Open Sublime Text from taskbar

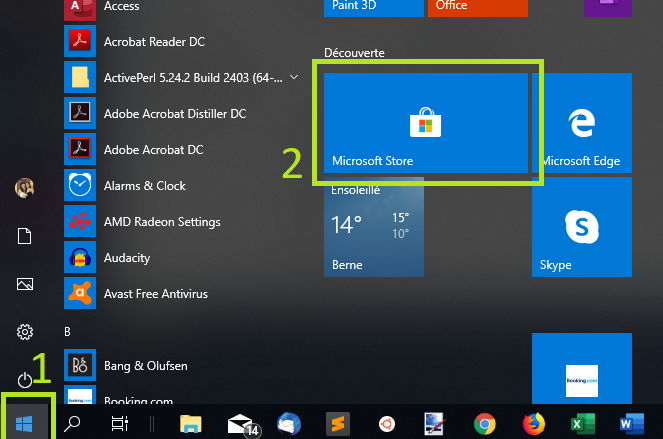tap(338, 424)
